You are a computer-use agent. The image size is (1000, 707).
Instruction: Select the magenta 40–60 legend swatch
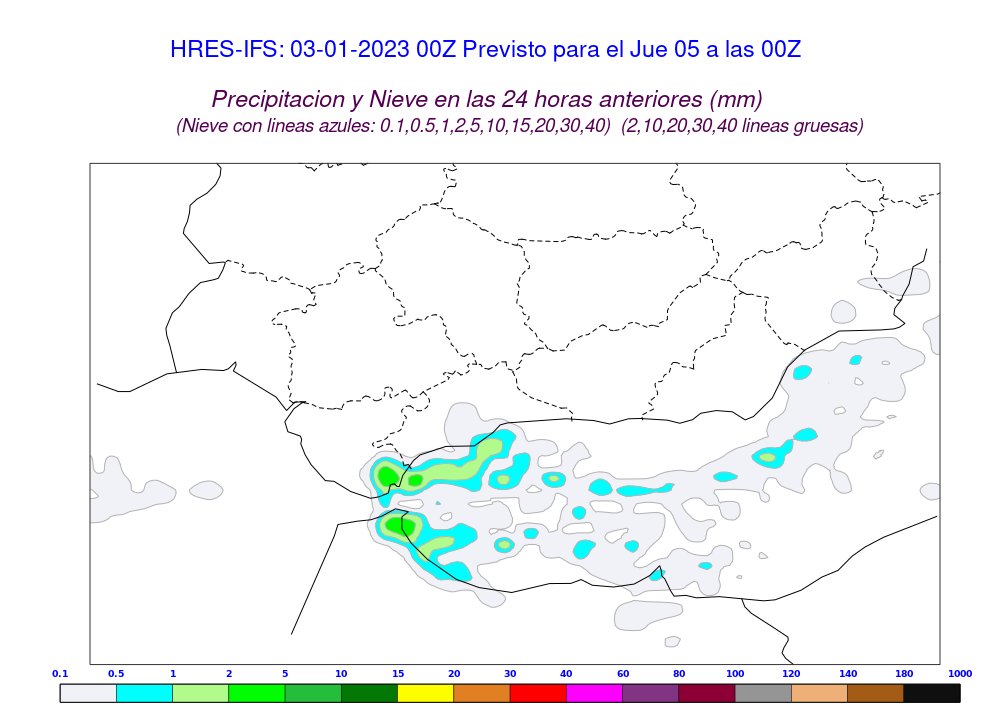point(594,694)
